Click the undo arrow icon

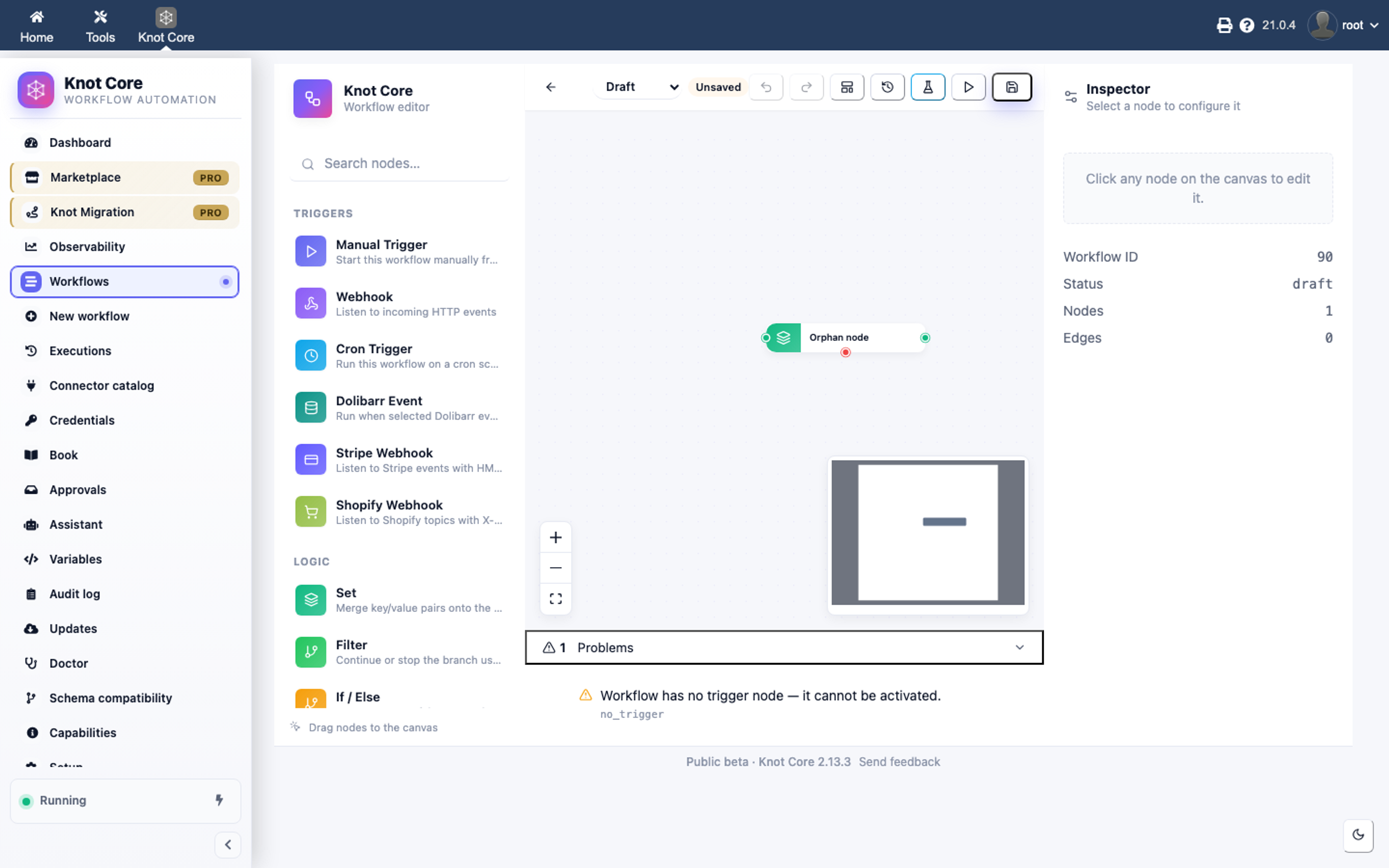(766, 87)
